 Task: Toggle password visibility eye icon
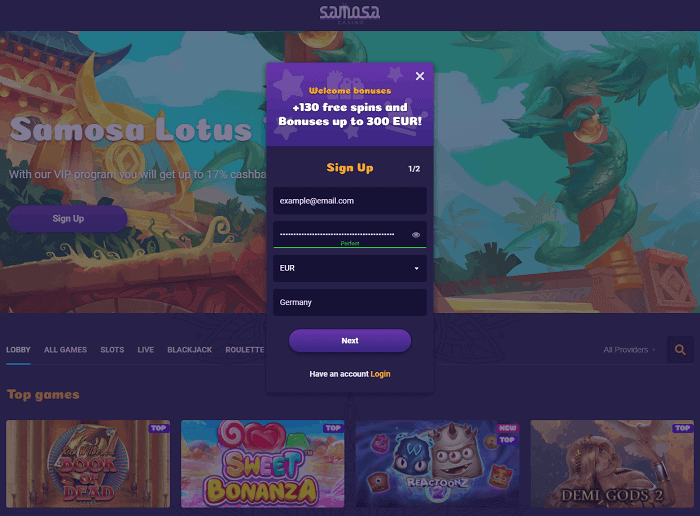416,235
